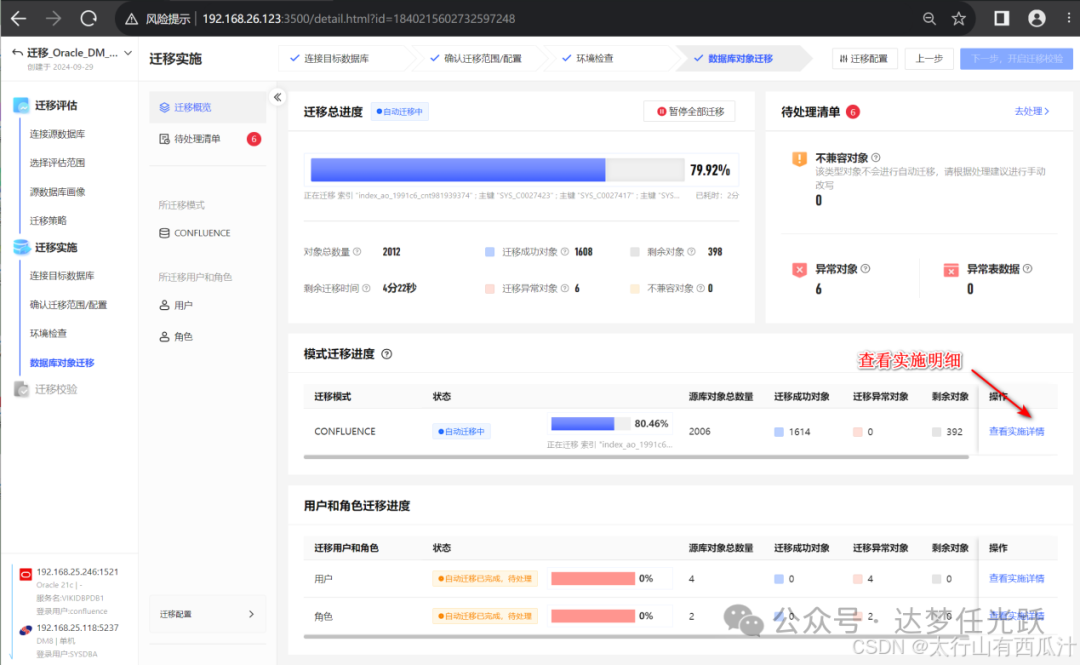Image resolution: width=1080 pixels, height=665 pixels.
Task: Click the red 异常表数据 icon
Action: pyautogui.click(x=951, y=270)
